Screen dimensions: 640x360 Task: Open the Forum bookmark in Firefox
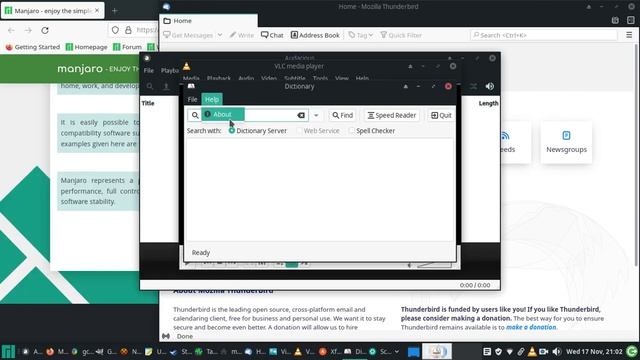(x=127, y=47)
